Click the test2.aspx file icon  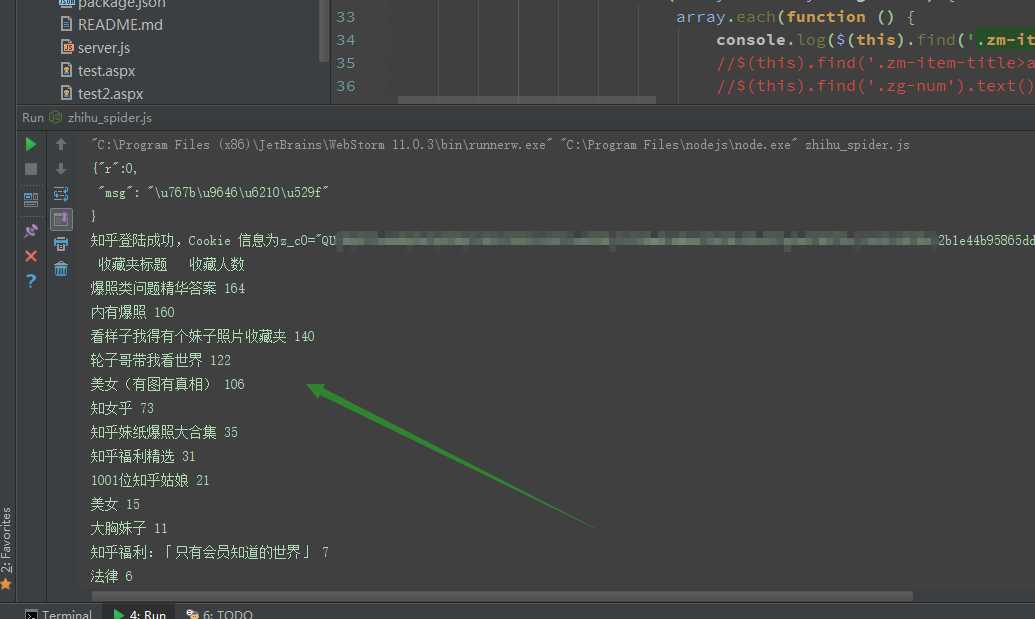66,93
